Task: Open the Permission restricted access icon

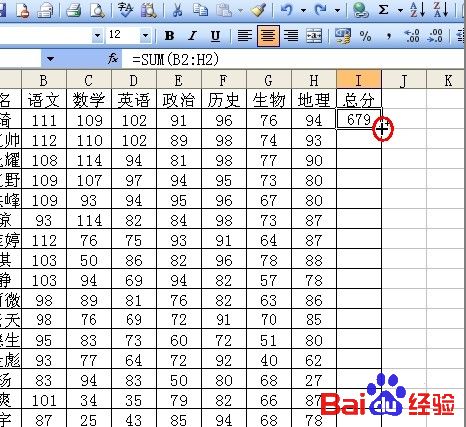Action: click(x=22, y=10)
